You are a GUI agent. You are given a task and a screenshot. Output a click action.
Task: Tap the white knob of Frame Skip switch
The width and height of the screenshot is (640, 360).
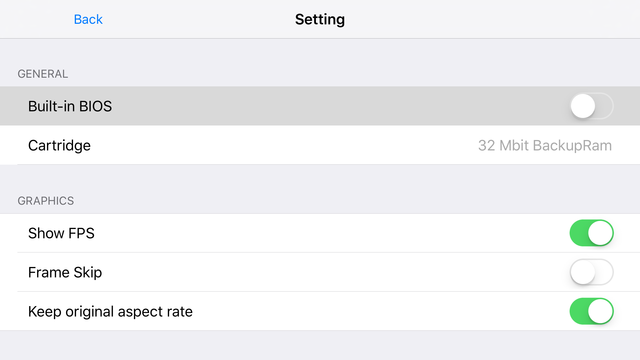[582, 272]
